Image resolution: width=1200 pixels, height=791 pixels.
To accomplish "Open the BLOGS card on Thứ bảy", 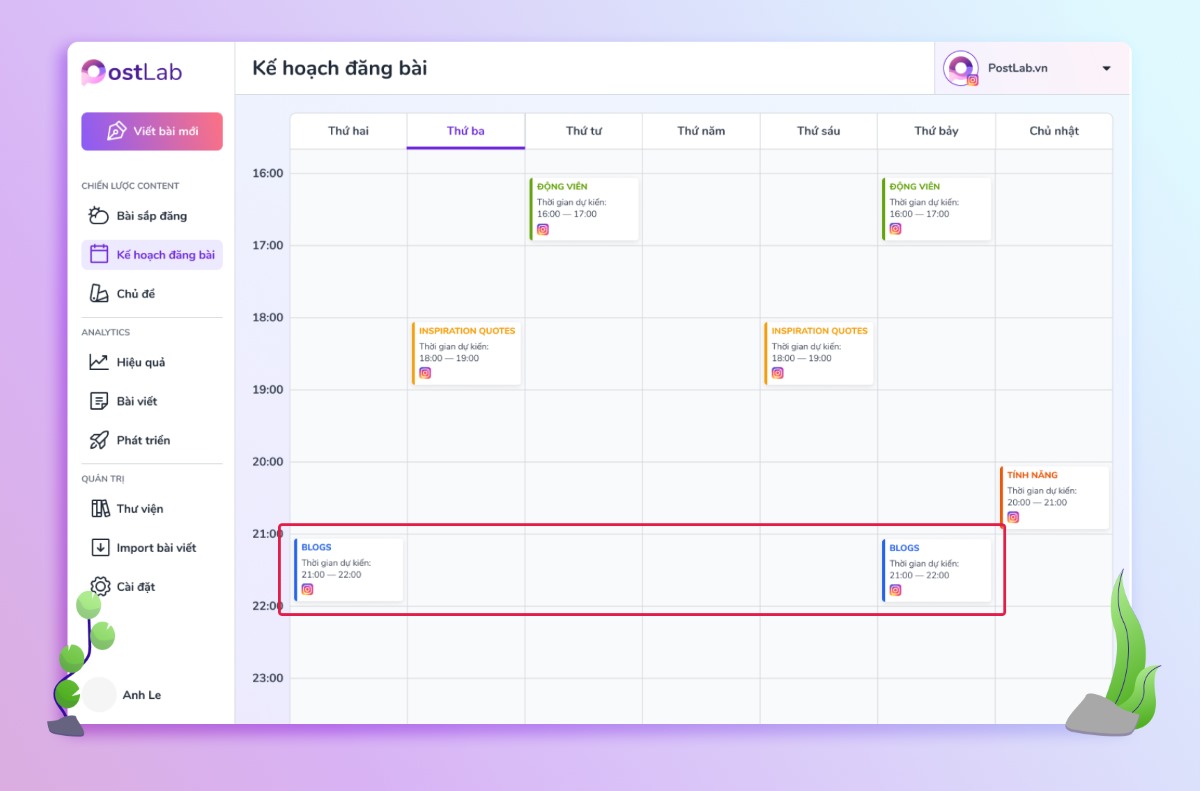I will point(936,570).
